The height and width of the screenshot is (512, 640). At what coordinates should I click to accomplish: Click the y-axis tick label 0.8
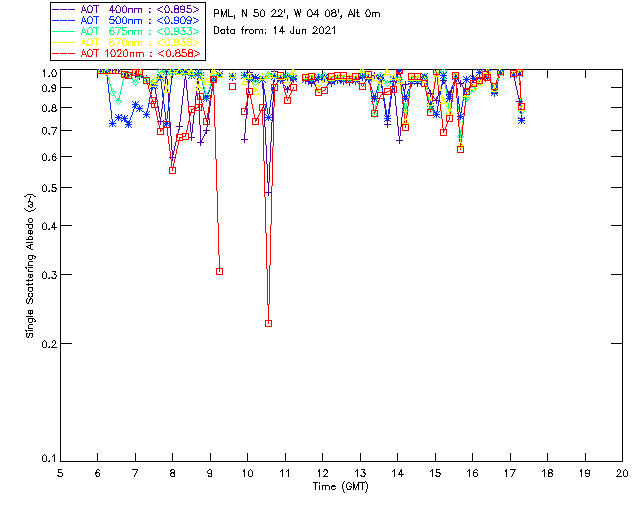tap(49, 108)
